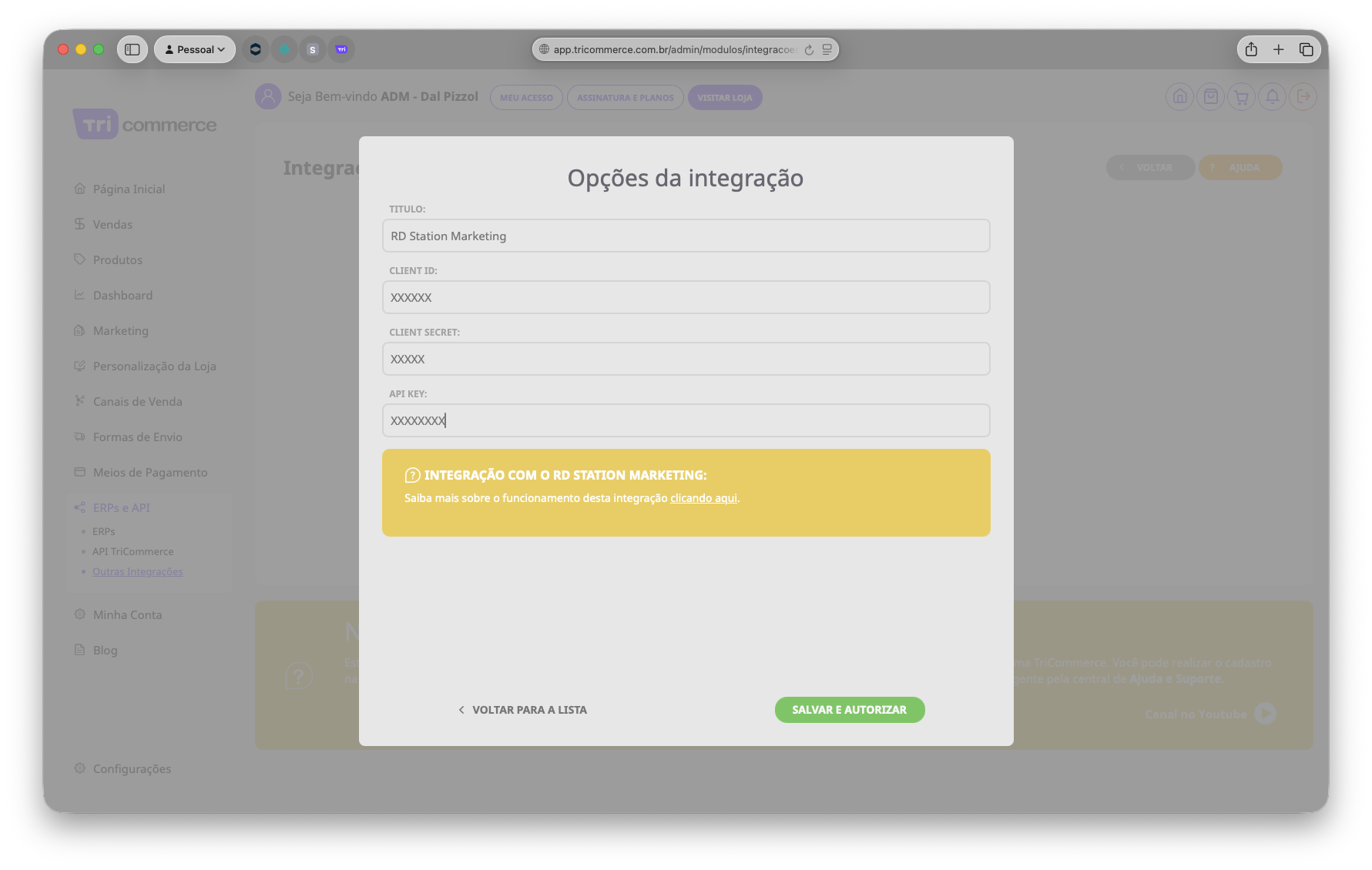Click the VOLTAR button behind the dialog
The width and height of the screenshot is (1372, 870).
1150,168
